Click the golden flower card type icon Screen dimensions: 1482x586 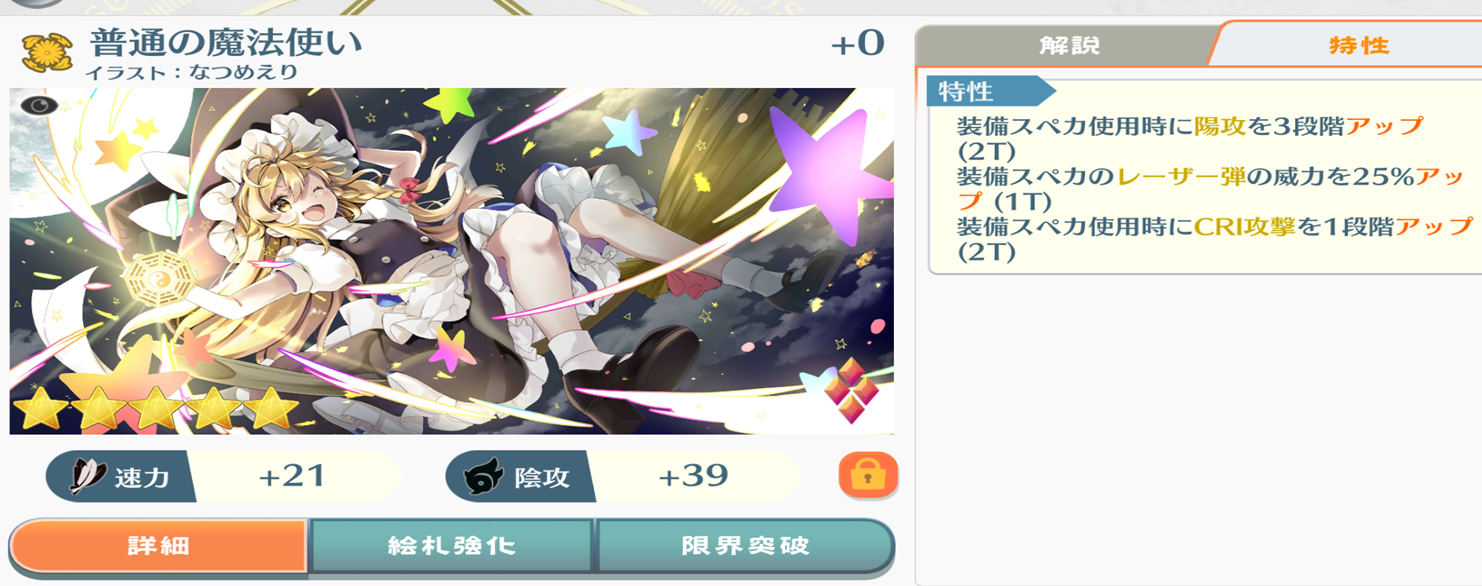coord(44,51)
